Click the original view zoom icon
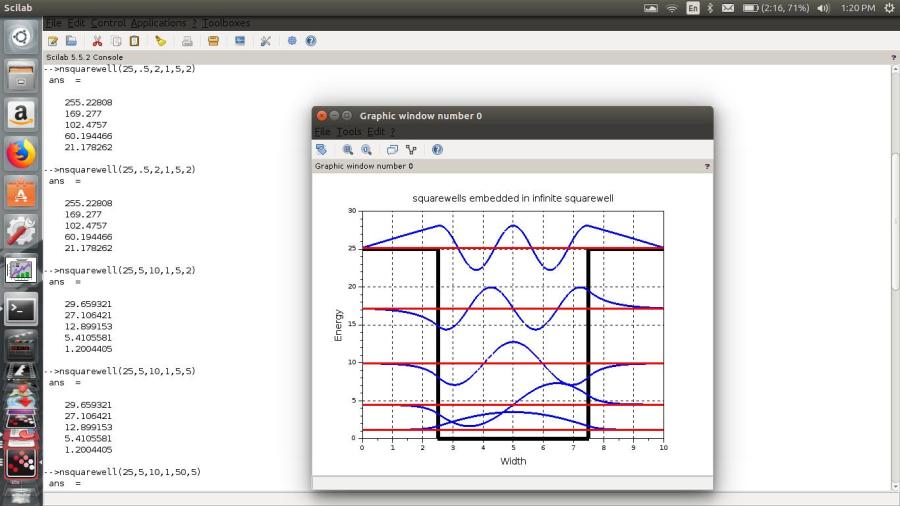The image size is (900, 506). 366,149
